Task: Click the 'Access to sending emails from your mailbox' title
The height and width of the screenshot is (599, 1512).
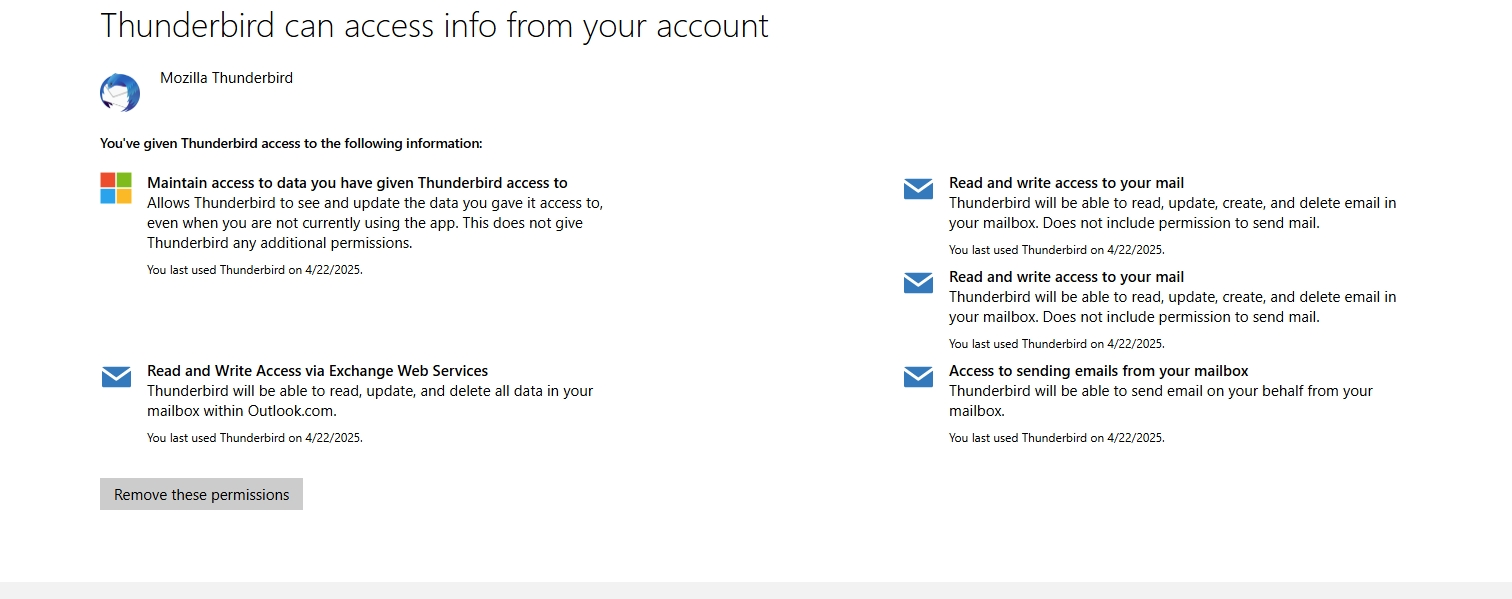Action: tap(1098, 371)
